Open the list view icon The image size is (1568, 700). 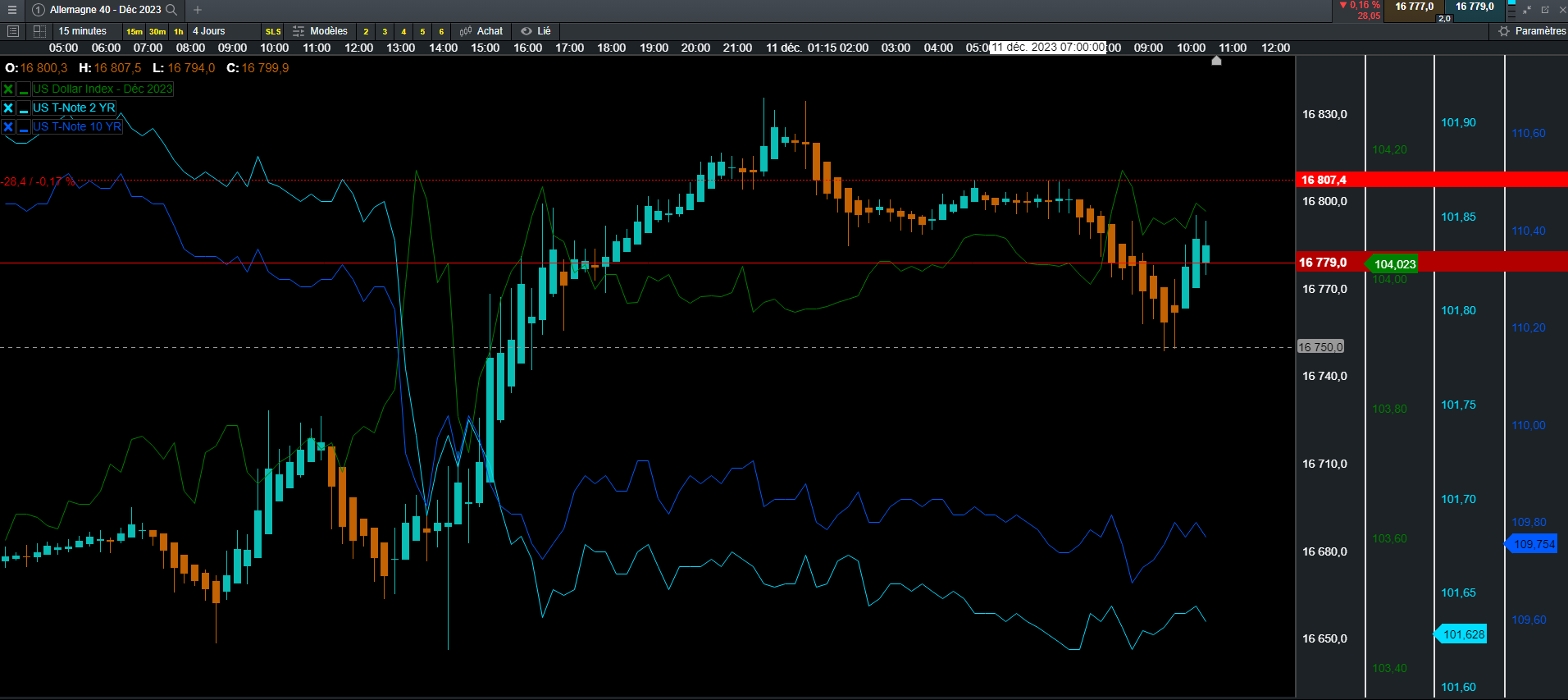tap(12, 31)
